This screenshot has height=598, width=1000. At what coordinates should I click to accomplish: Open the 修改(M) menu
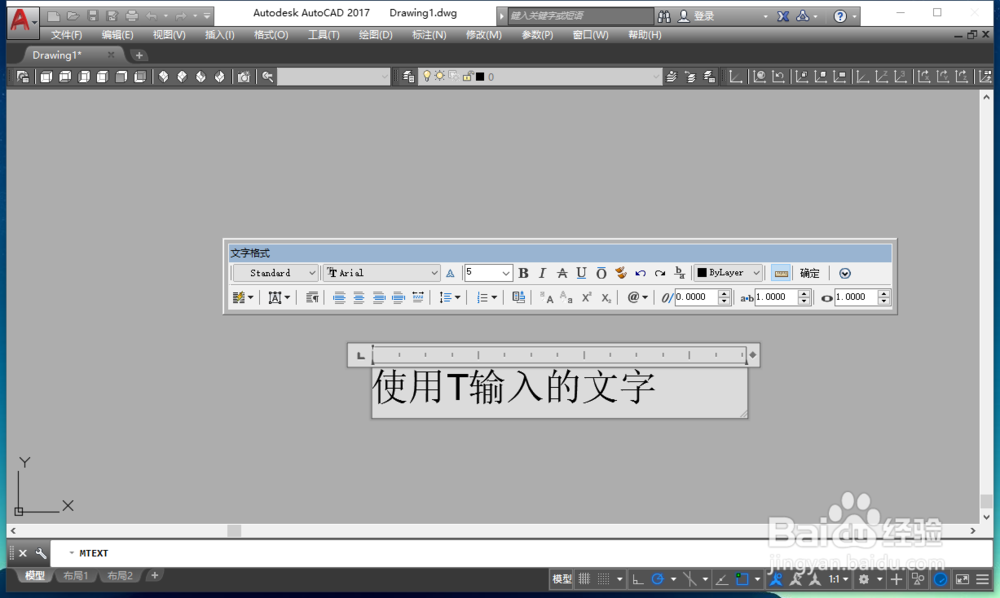[483, 35]
